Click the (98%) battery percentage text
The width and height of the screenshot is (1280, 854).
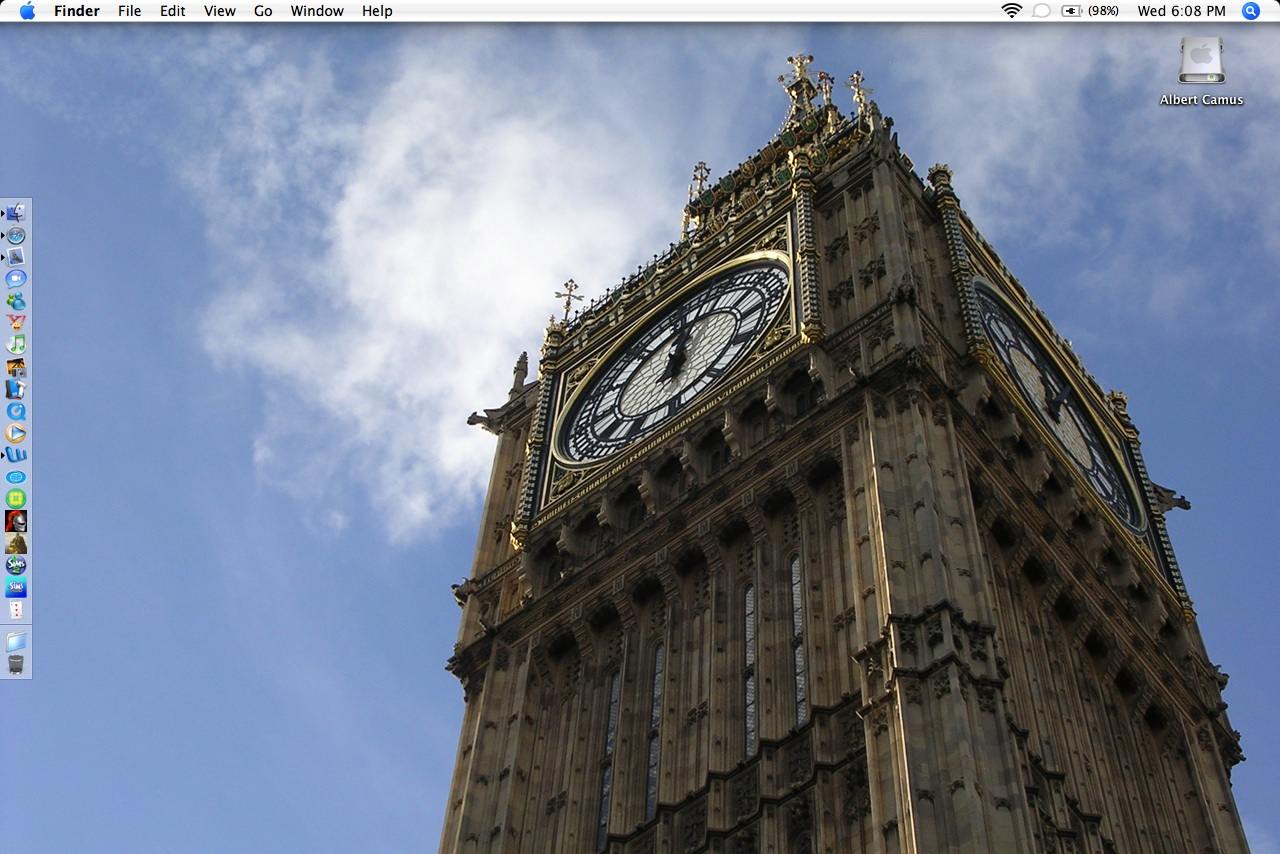pos(1103,11)
